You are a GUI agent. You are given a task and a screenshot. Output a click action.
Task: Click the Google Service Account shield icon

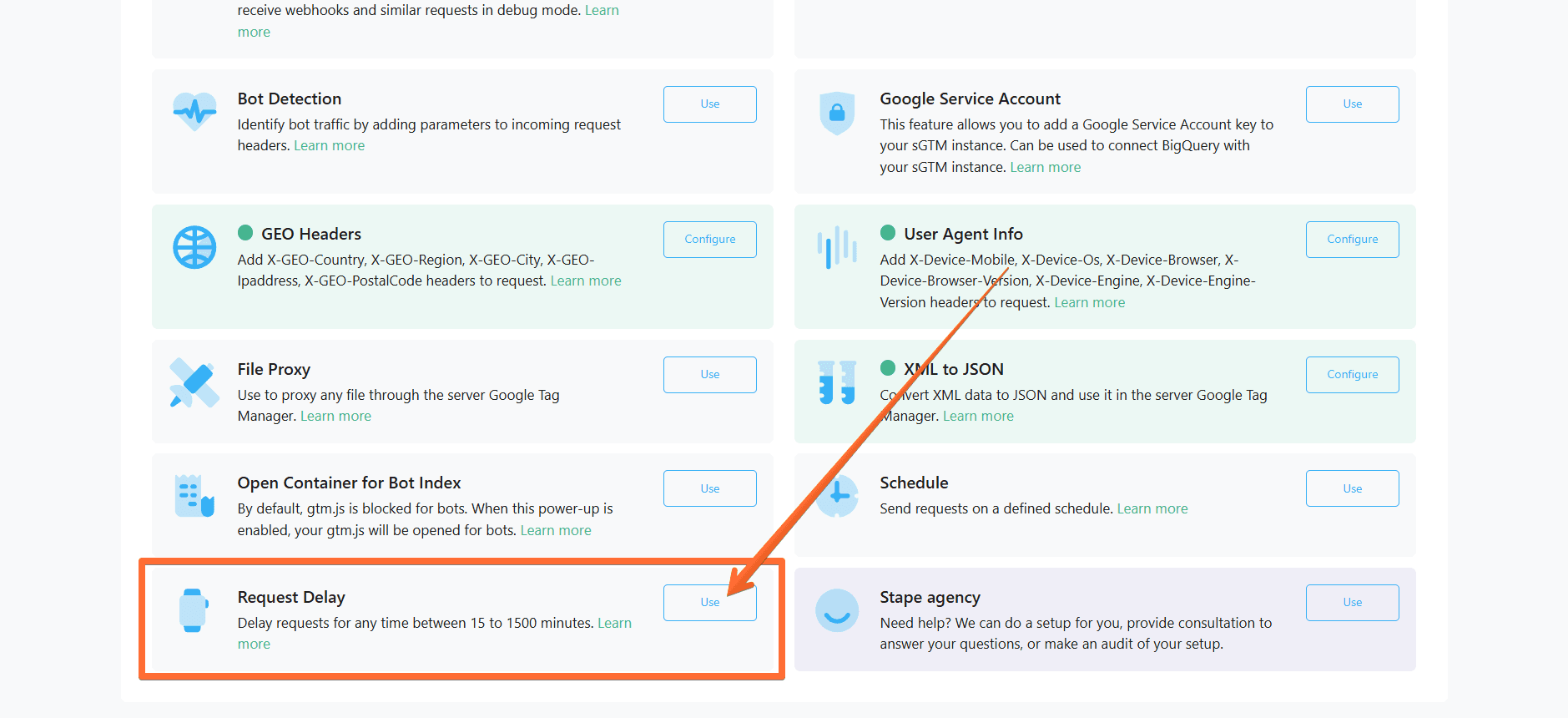point(837,113)
